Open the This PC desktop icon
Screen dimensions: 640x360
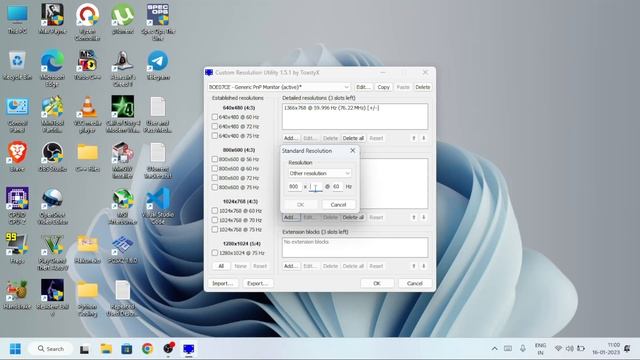(17, 19)
